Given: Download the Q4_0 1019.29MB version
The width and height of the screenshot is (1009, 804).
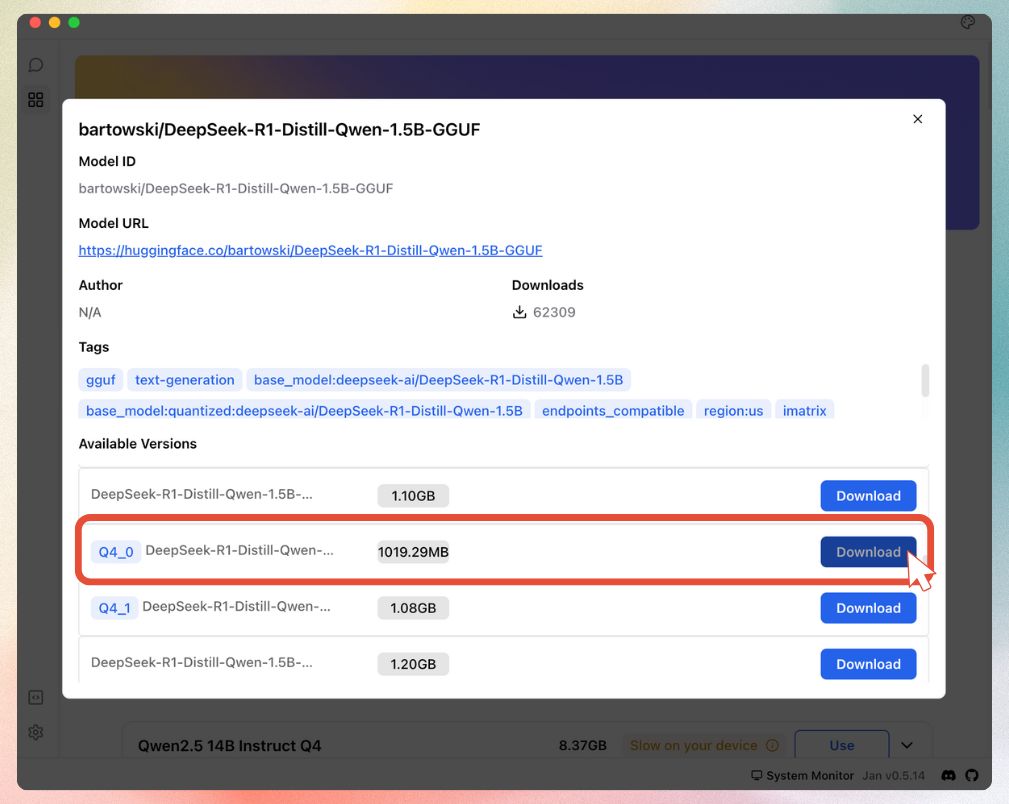Looking at the screenshot, I should click(868, 552).
